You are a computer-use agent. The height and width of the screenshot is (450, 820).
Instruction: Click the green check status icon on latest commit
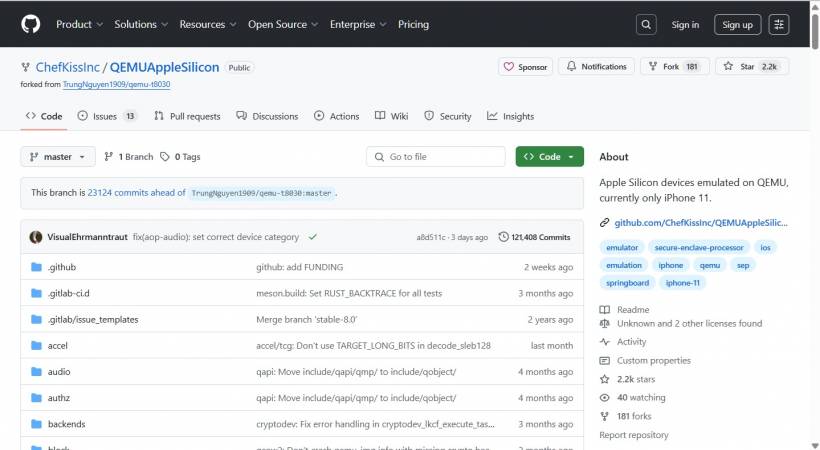point(312,237)
